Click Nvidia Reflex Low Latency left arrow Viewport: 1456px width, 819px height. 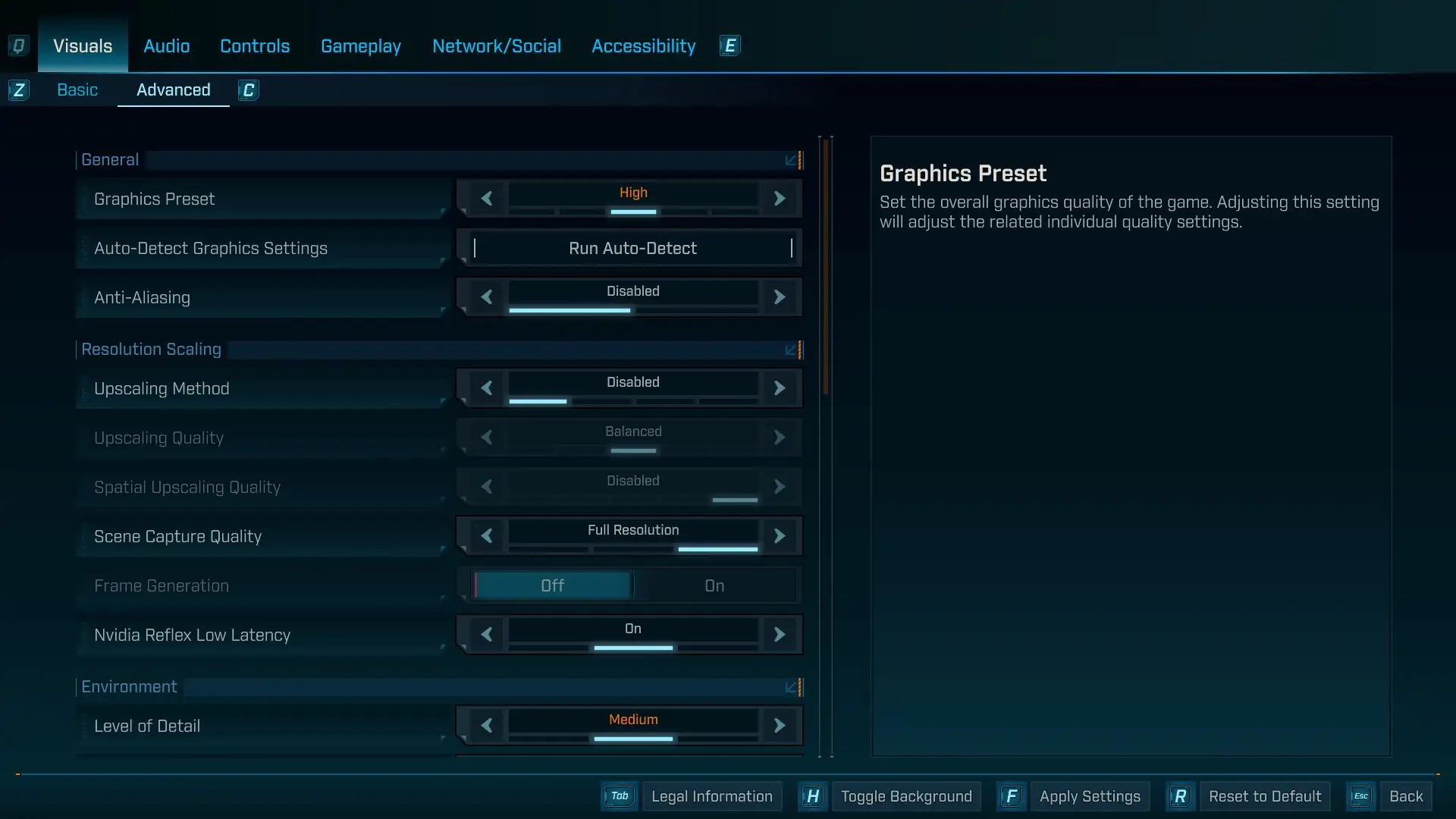[487, 635]
